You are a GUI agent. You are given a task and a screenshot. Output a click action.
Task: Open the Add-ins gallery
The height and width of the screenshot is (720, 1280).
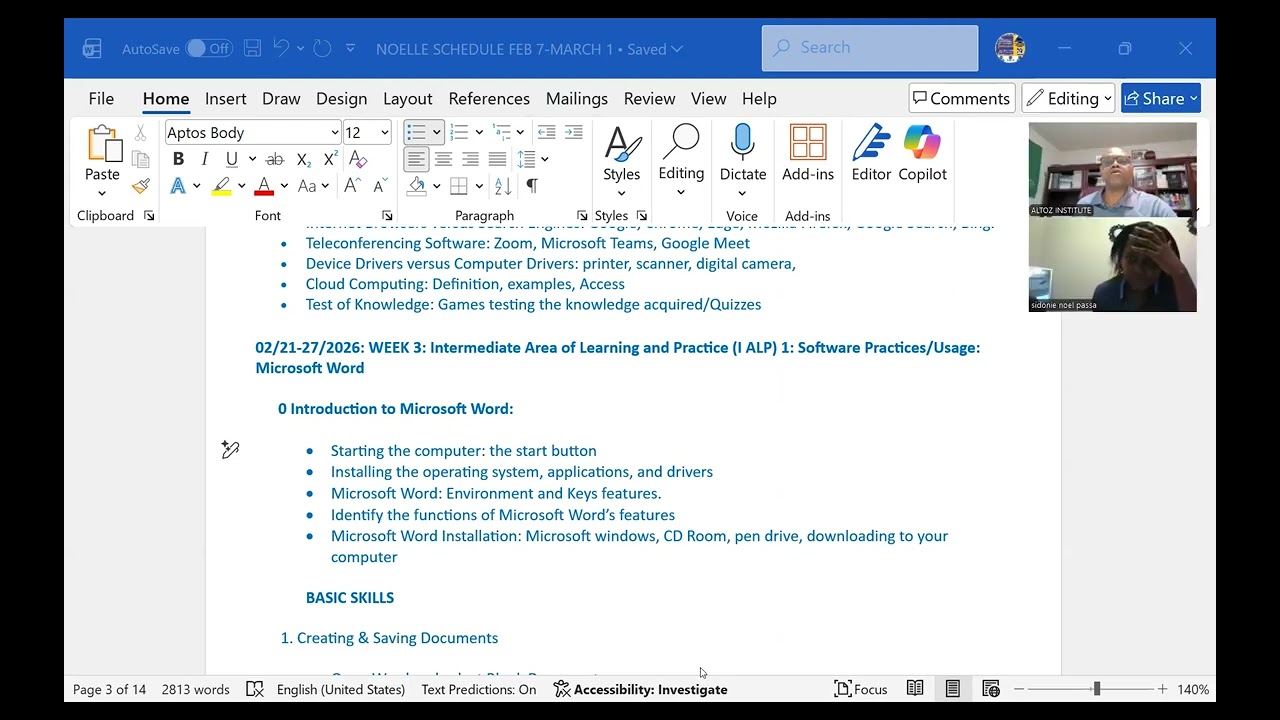tap(808, 153)
